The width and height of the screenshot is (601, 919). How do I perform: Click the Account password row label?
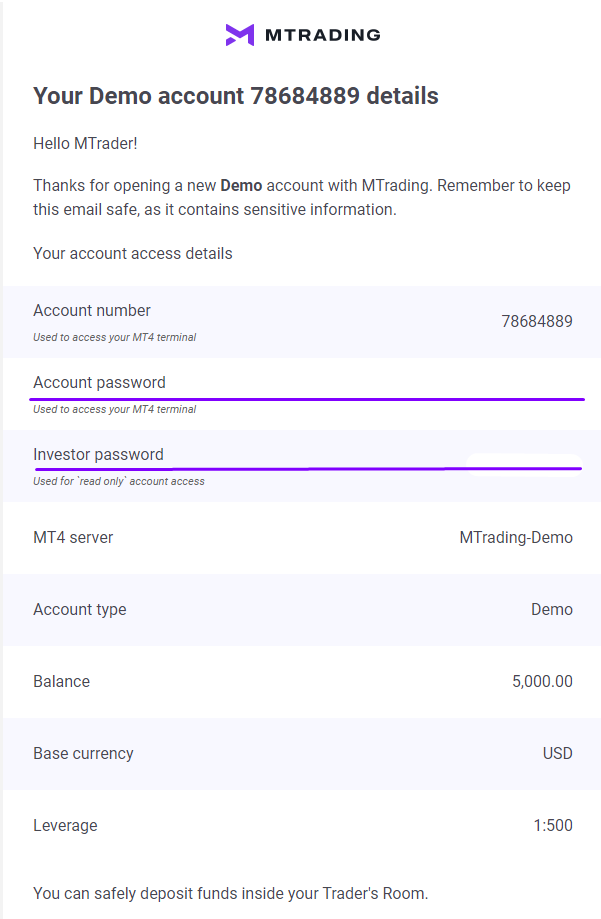99,383
